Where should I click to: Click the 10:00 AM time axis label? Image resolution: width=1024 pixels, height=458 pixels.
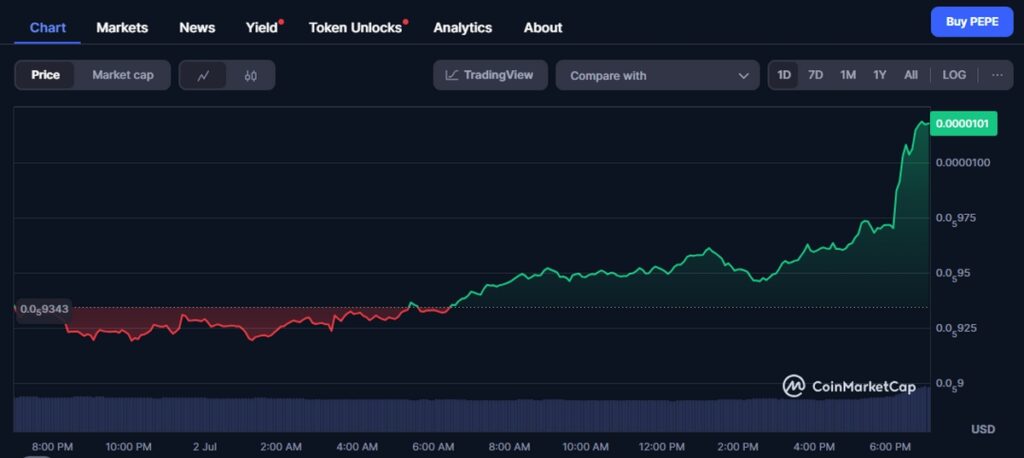click(x=585, y=447)
